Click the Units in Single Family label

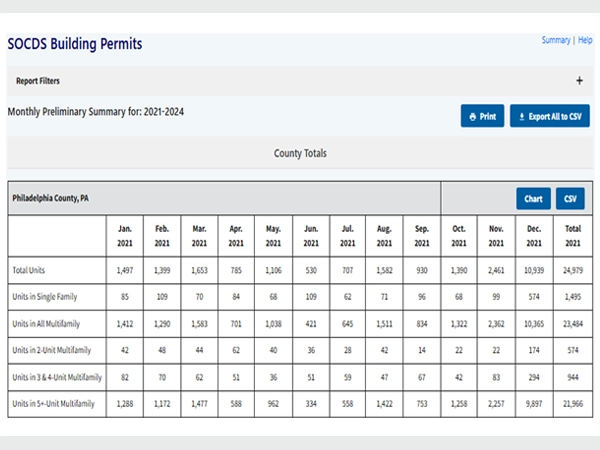point(45,297)
